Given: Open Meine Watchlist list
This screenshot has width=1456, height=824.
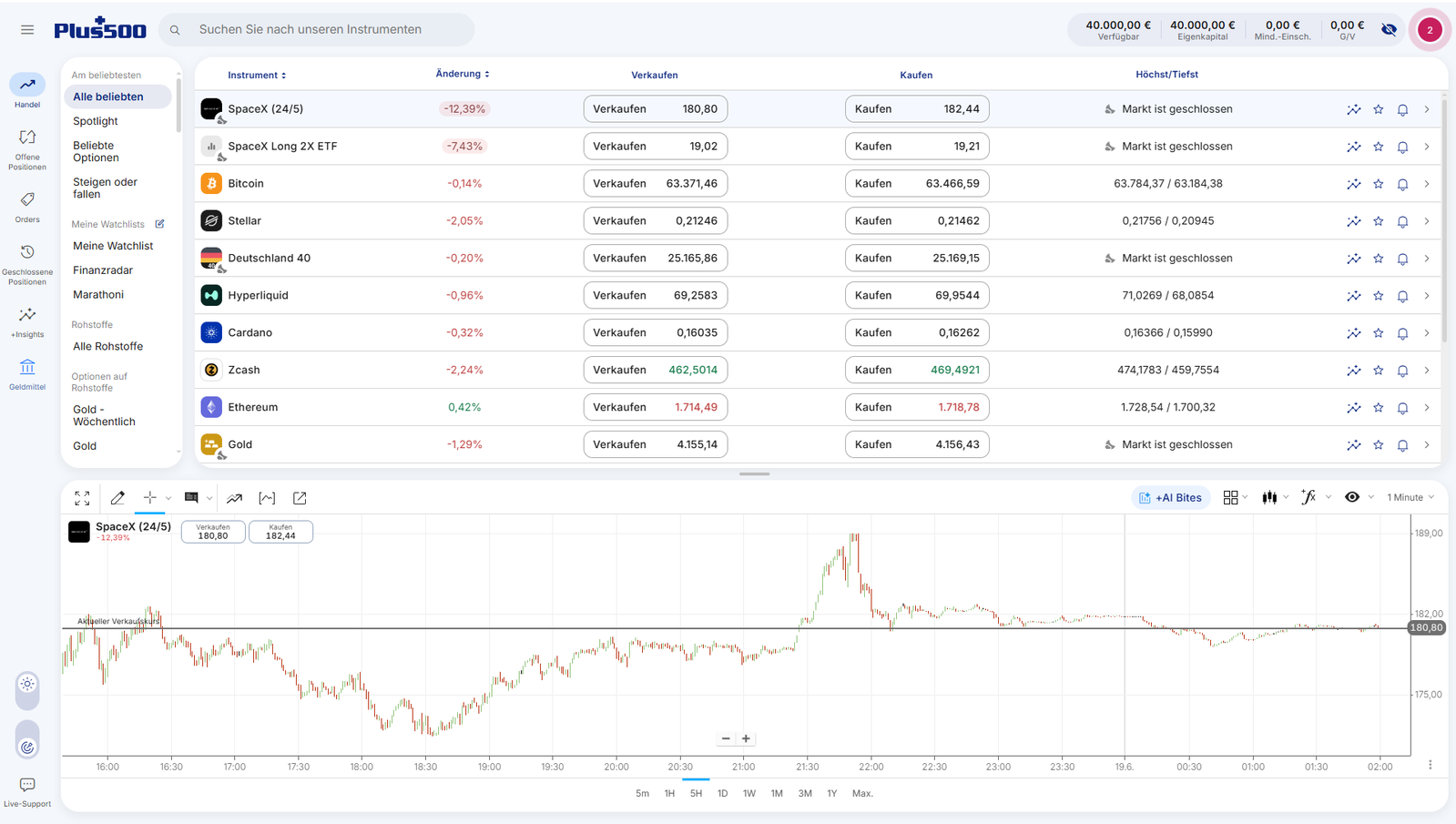Looking at the screenshot, I should [x=113, y=246].
